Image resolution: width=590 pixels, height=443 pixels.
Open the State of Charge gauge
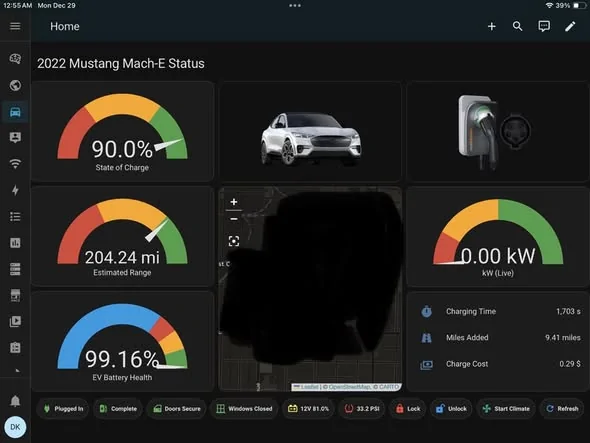tap(122, 131)
